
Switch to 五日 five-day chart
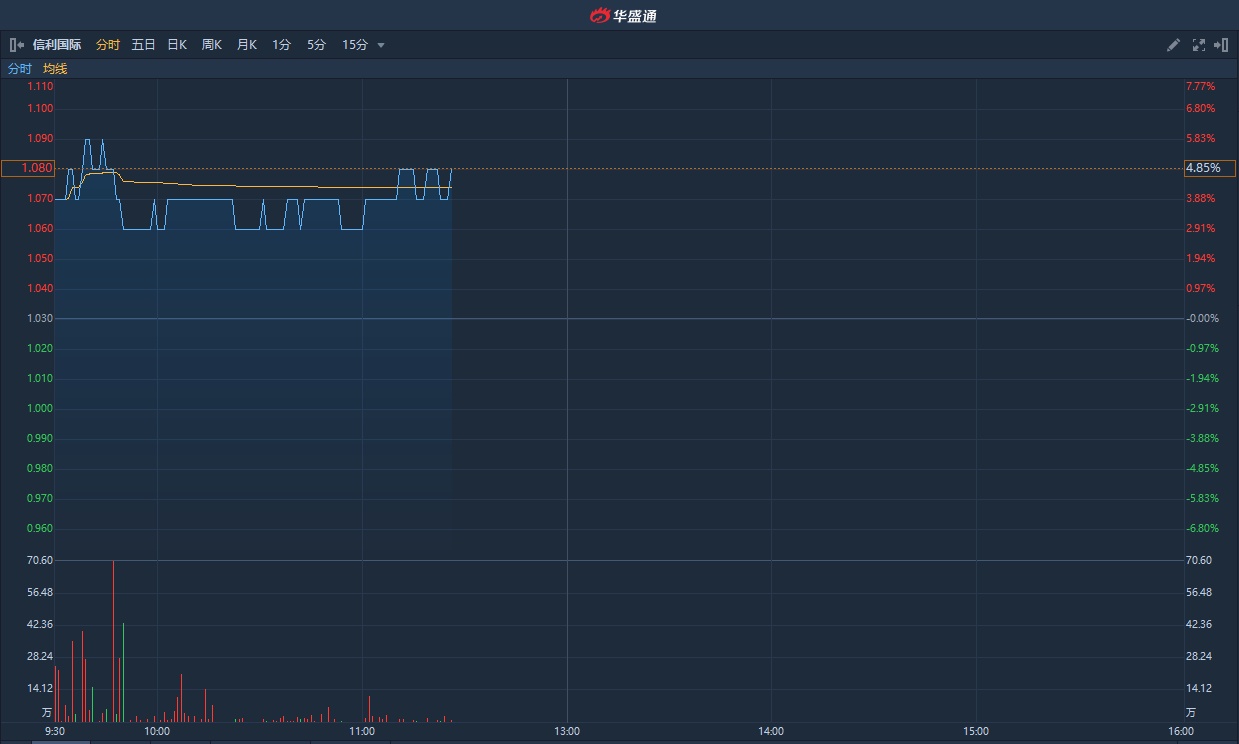click(143, 45)
